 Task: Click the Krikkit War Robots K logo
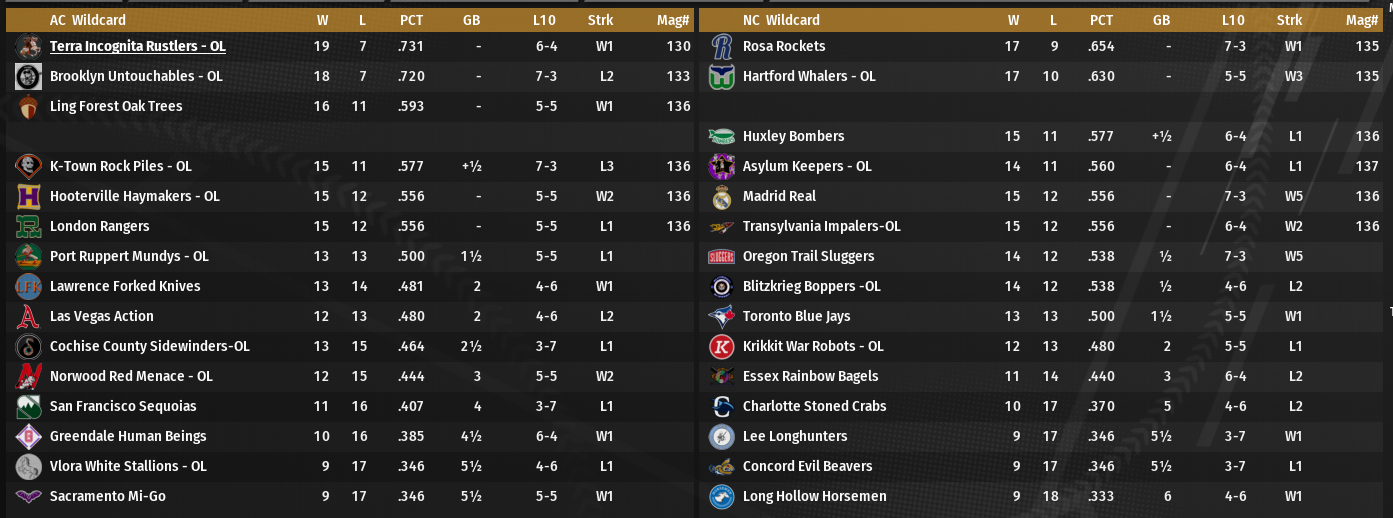721,346
